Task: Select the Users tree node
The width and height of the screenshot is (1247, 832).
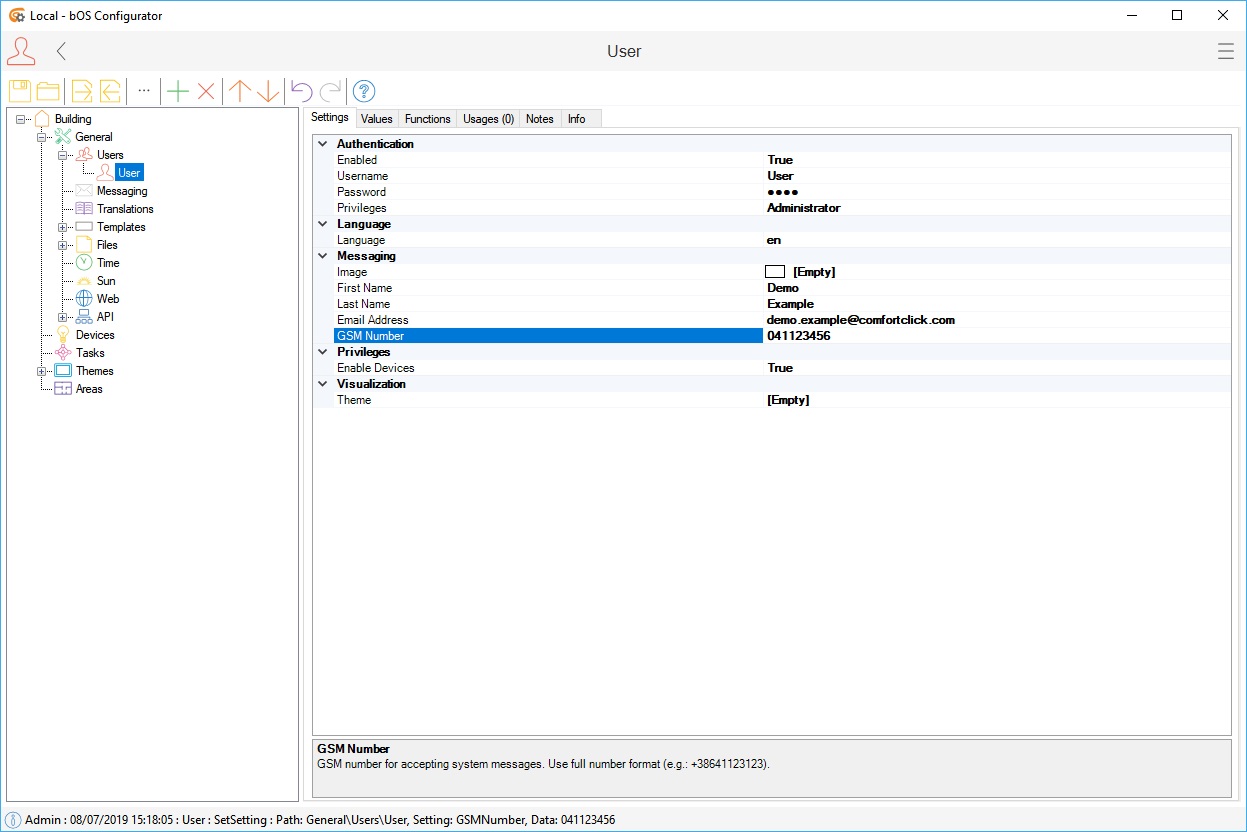Action: coord(110,155)
